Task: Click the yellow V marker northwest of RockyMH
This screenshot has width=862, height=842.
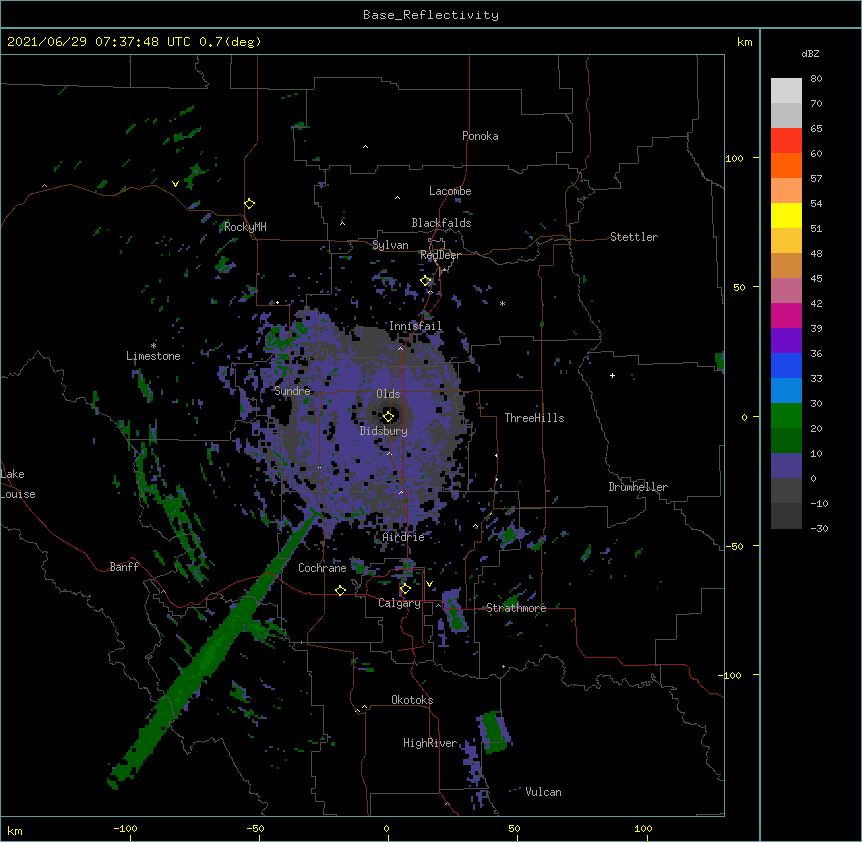Action: [x=175, y=184]
